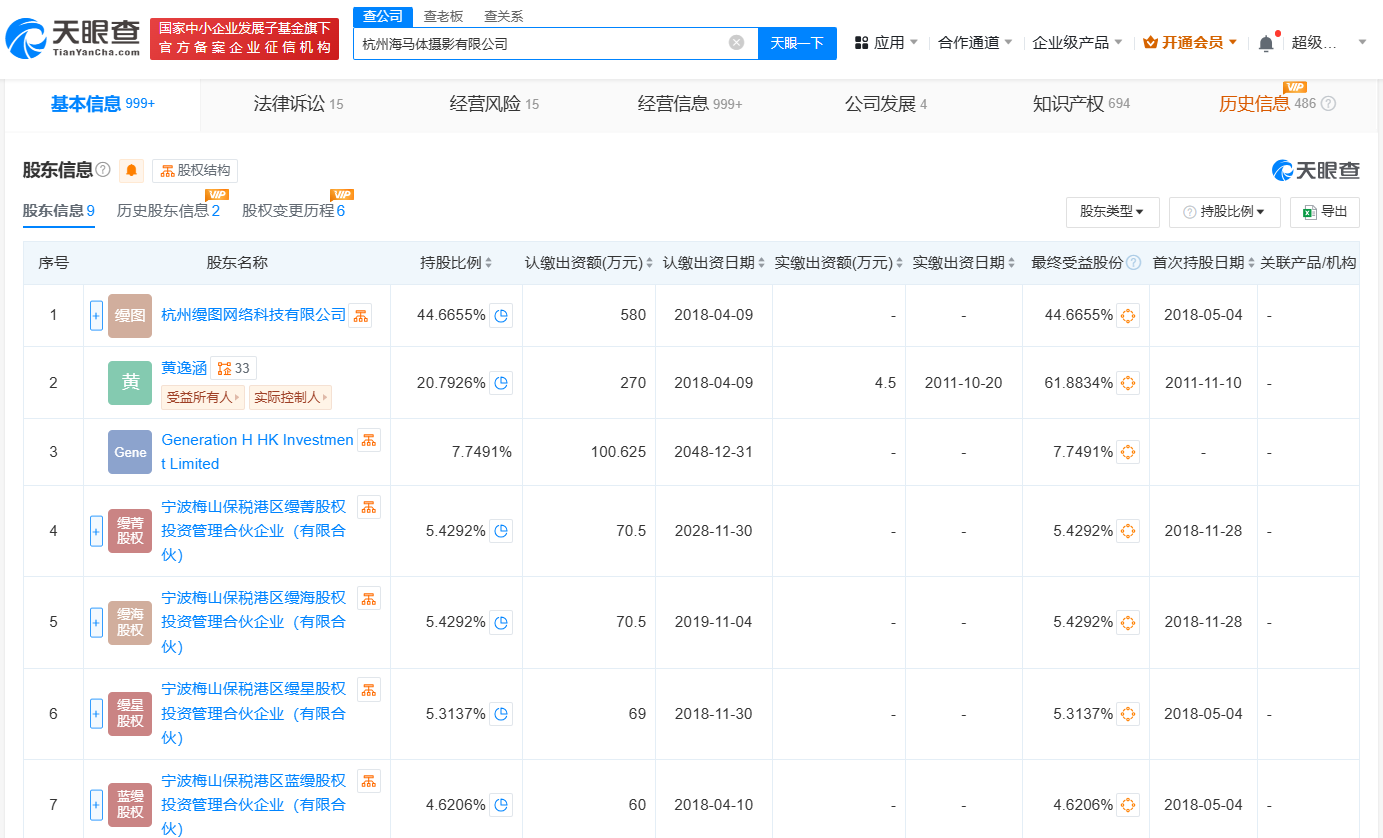The height and width of the screenshot is (838, 1383).
Task: Expand row 1 shareholder with plus toggle
Action: (96, 316)
